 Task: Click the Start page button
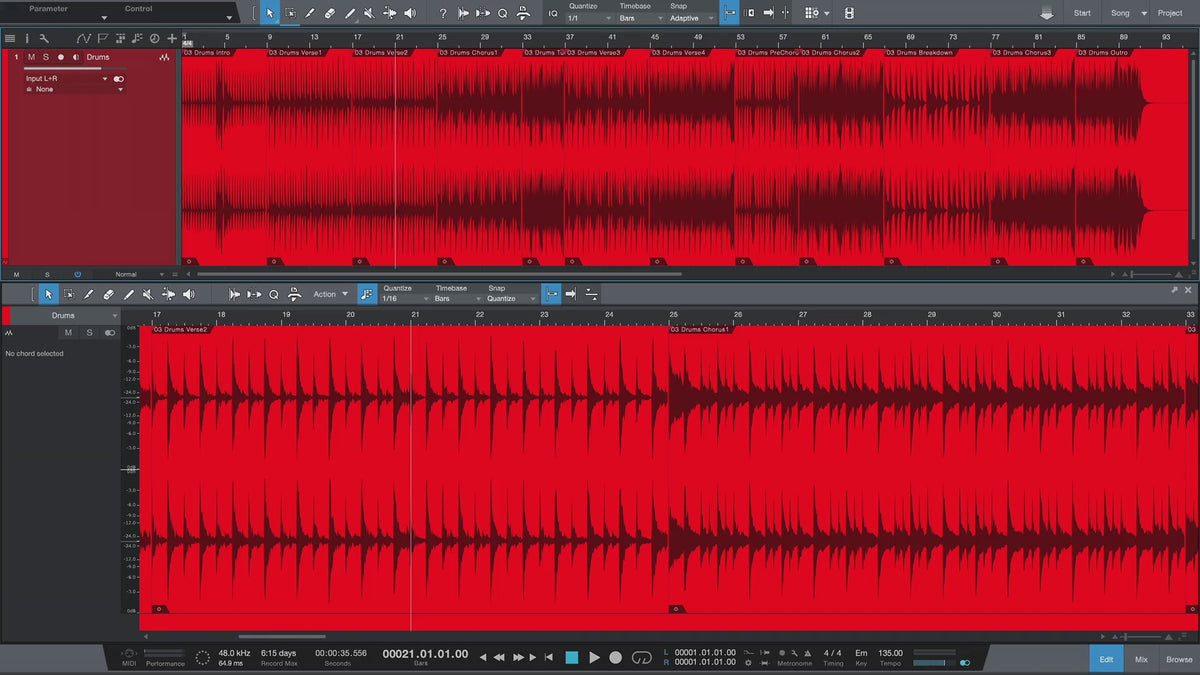coord(1082,13)
